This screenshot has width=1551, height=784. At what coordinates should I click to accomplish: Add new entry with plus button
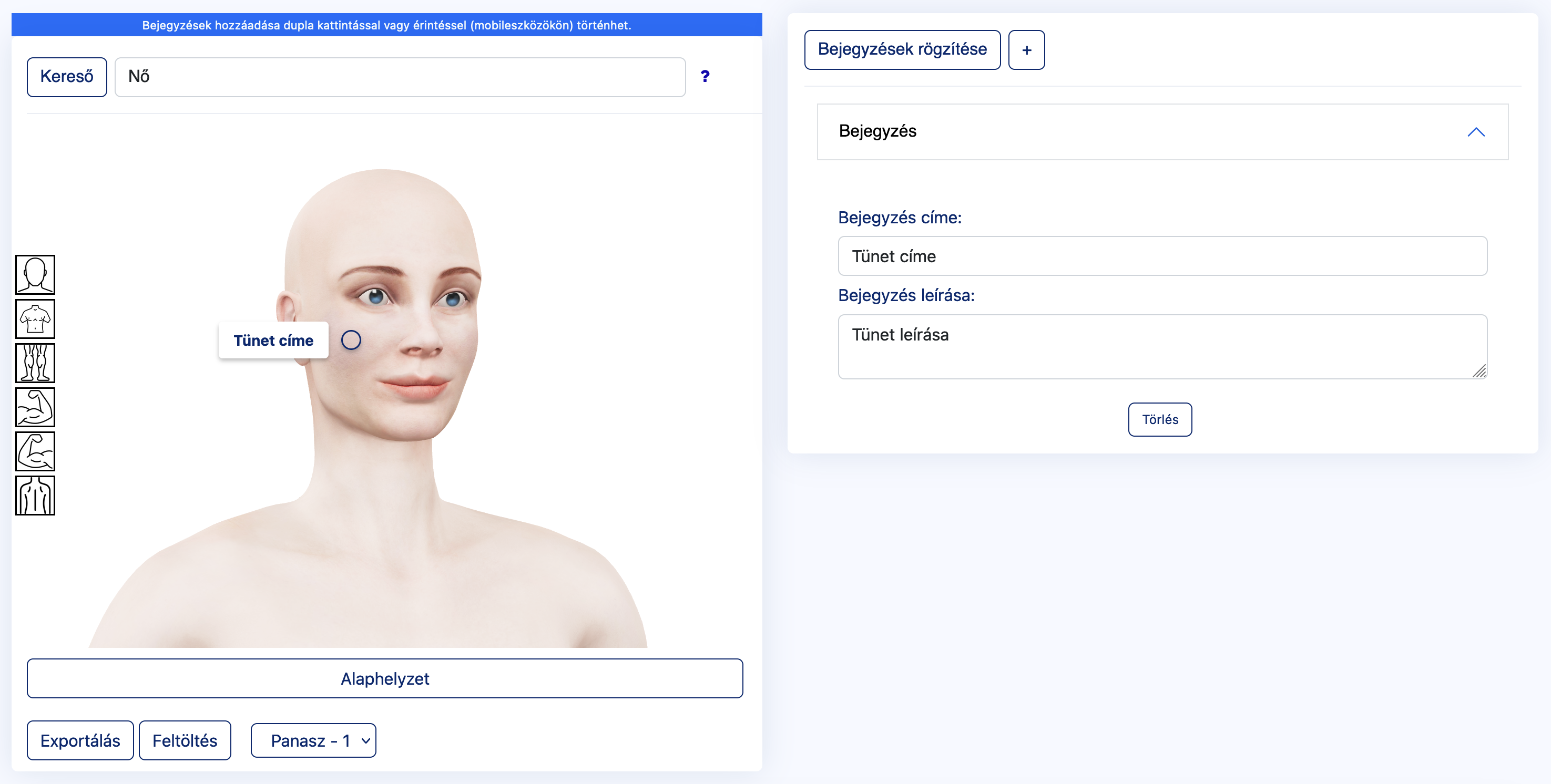click(x=1026, y=50)
